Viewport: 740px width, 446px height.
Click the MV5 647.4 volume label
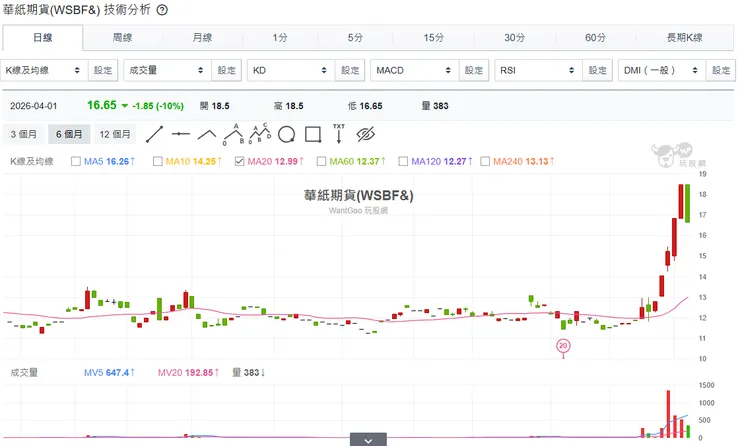click(x=109, y=372)
